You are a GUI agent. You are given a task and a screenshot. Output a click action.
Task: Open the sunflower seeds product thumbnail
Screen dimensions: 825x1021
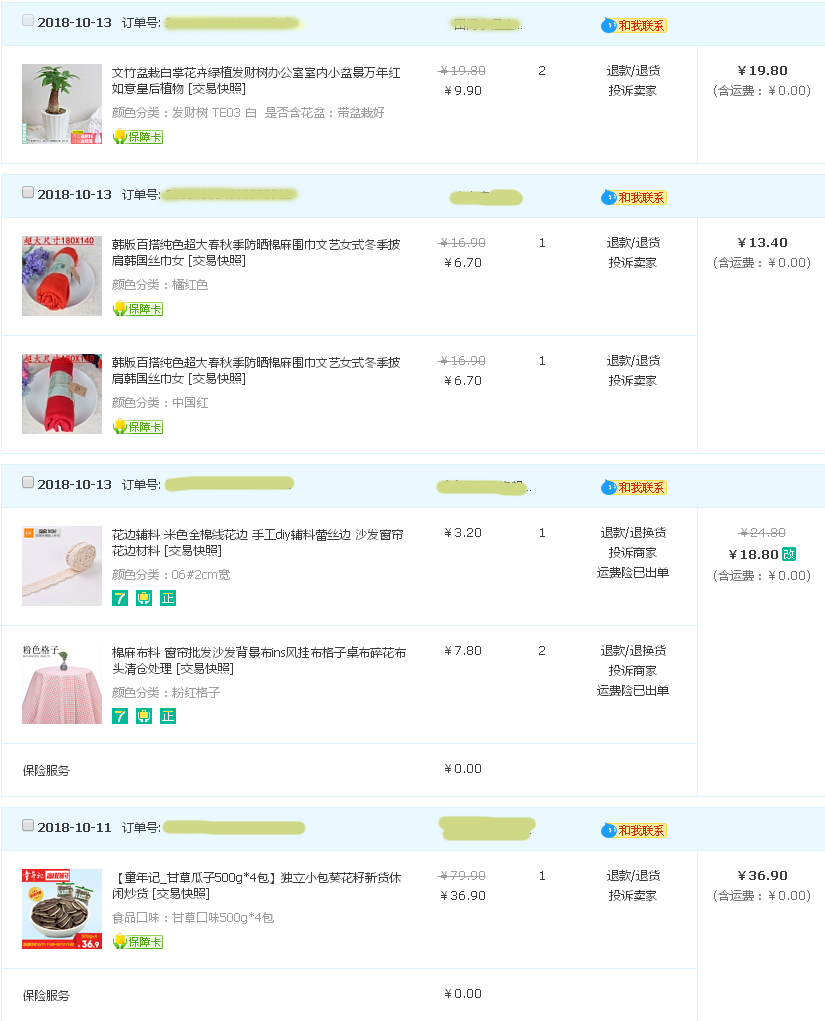[x=62, y=909]
